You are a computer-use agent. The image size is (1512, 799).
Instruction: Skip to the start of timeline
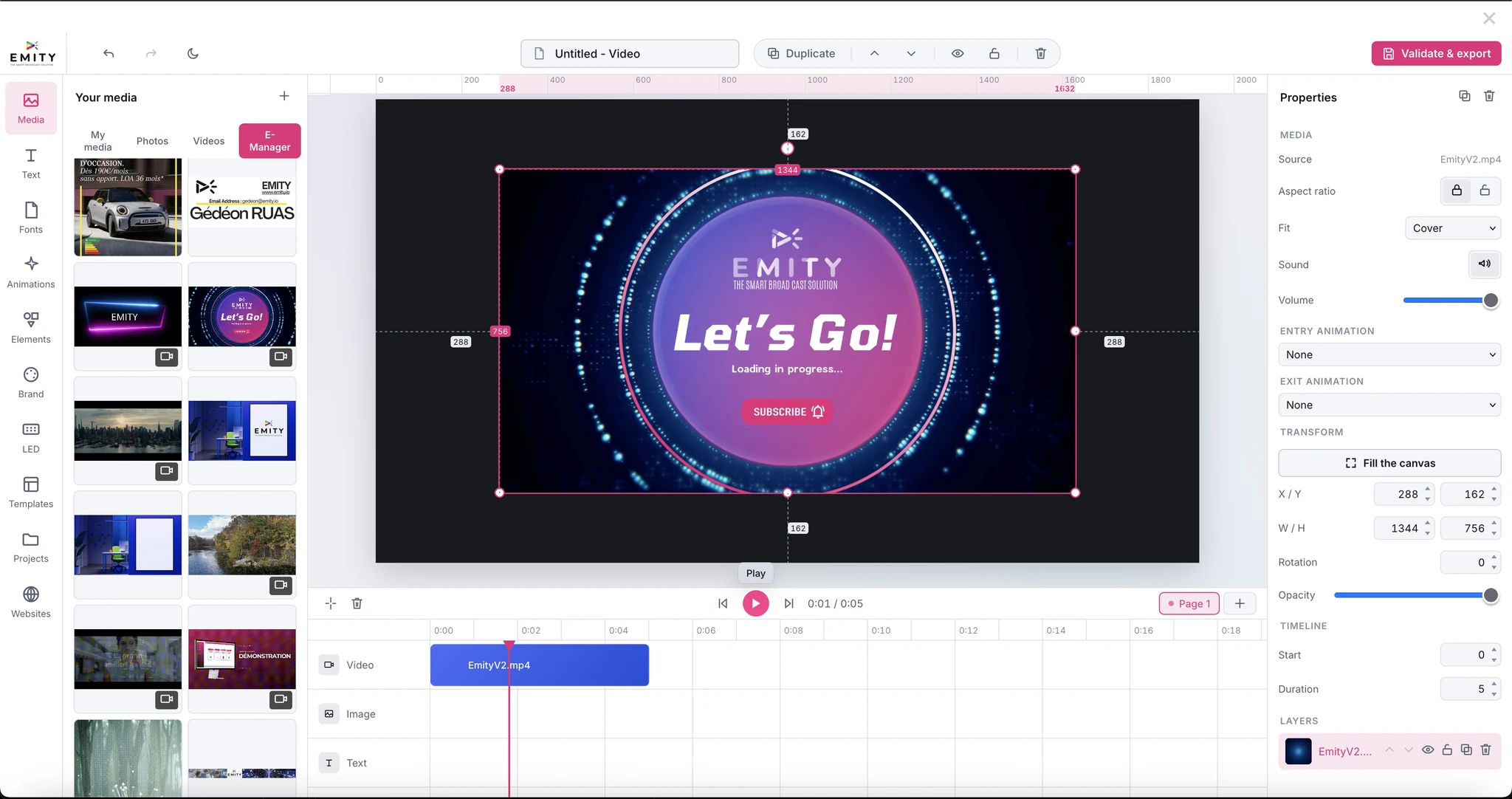(x=723, y=603)
